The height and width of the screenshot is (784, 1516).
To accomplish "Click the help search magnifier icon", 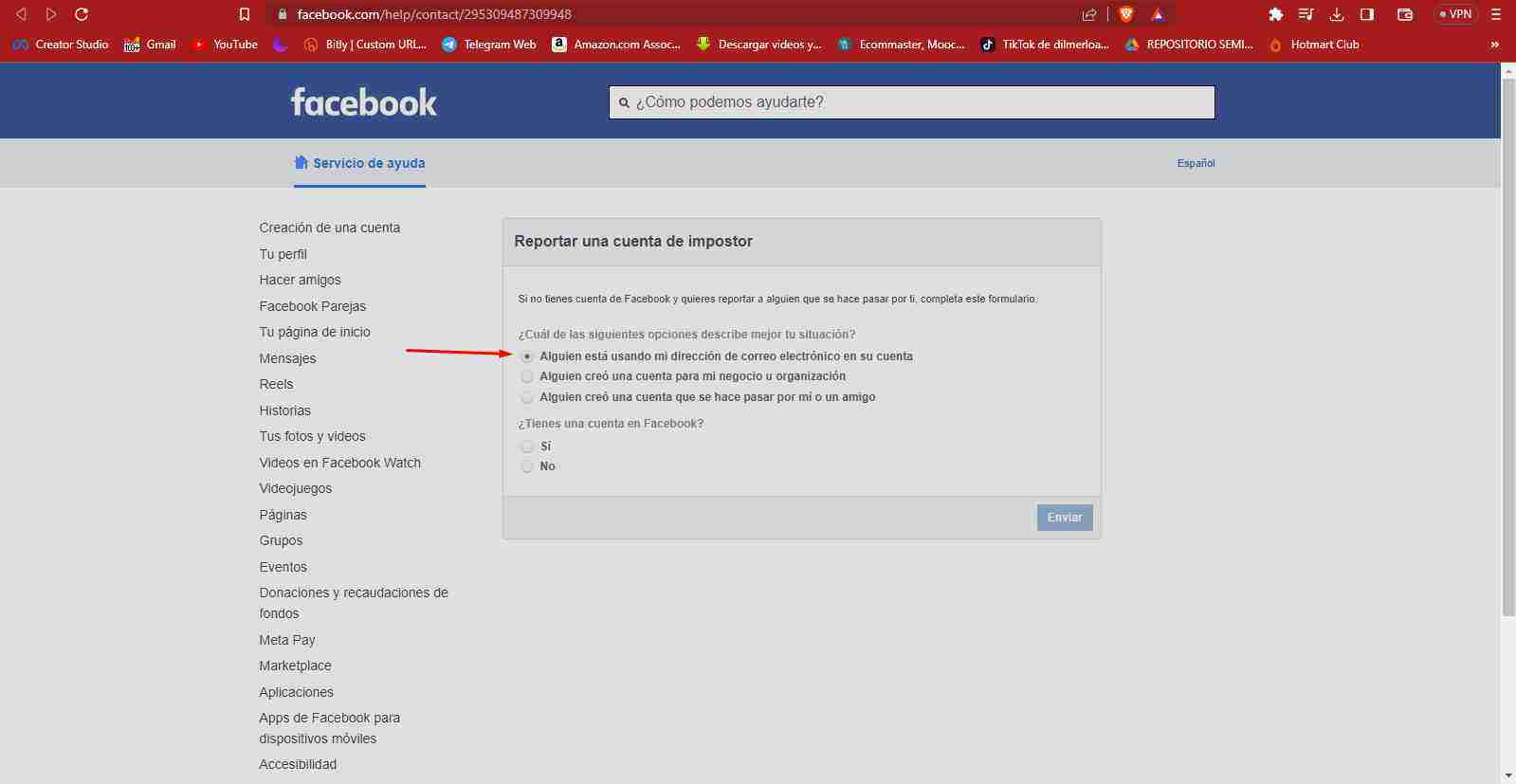I will pos(624,102).
